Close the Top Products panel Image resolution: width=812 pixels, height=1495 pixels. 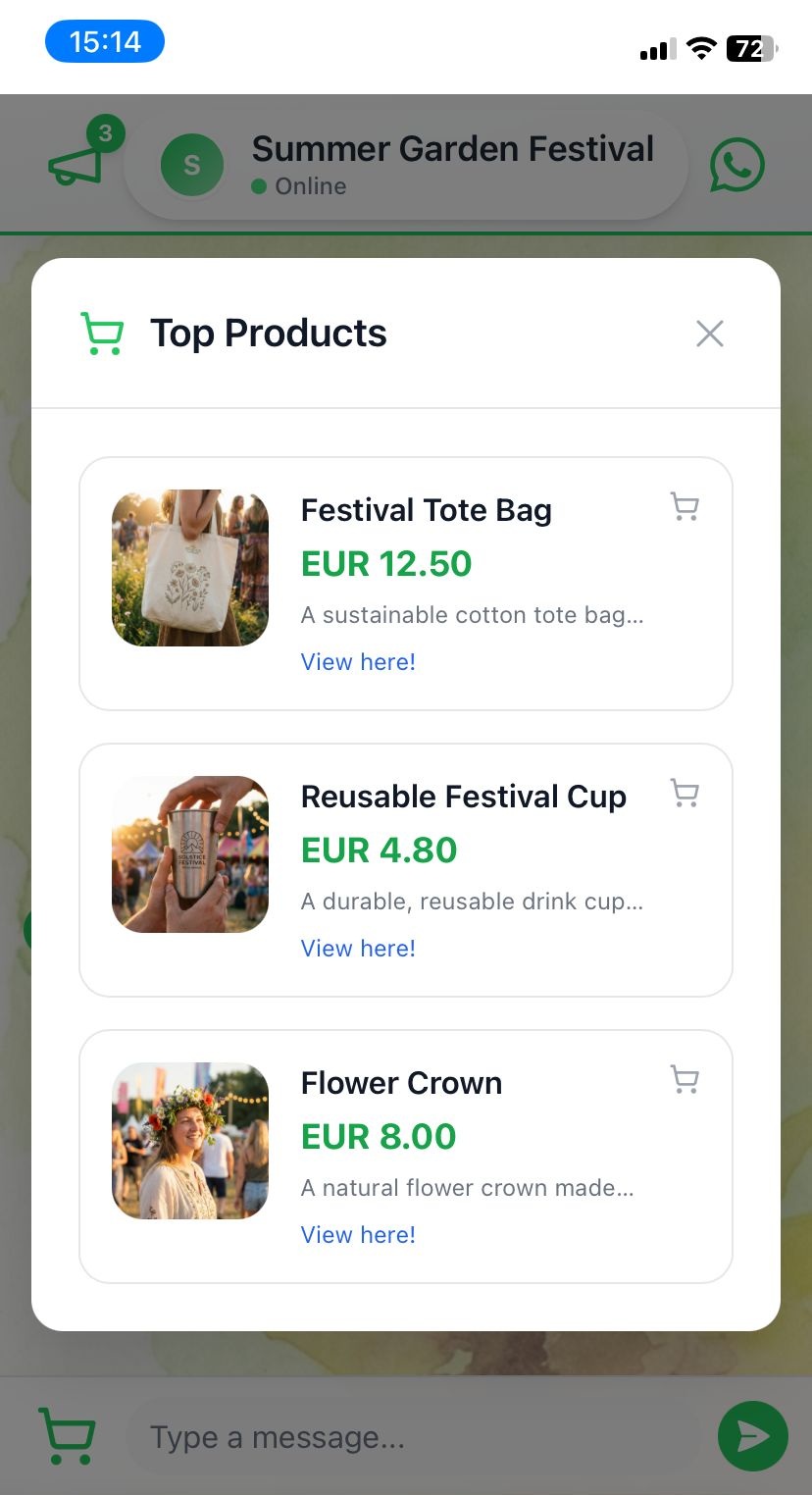click(x=709, y=334)
